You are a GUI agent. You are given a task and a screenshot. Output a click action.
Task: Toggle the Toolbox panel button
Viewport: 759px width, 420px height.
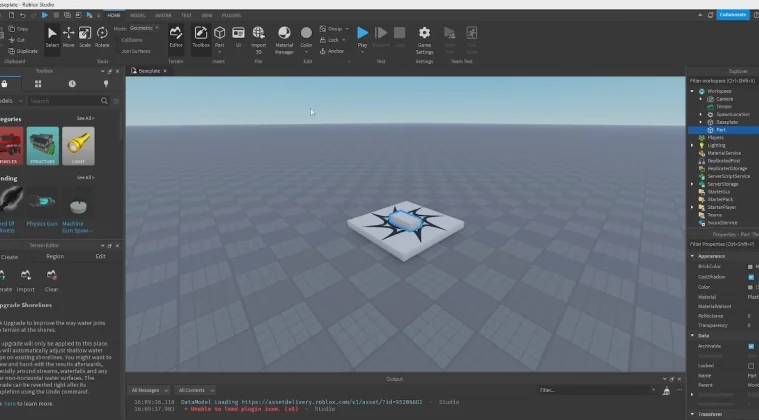[x=201, y=37]
